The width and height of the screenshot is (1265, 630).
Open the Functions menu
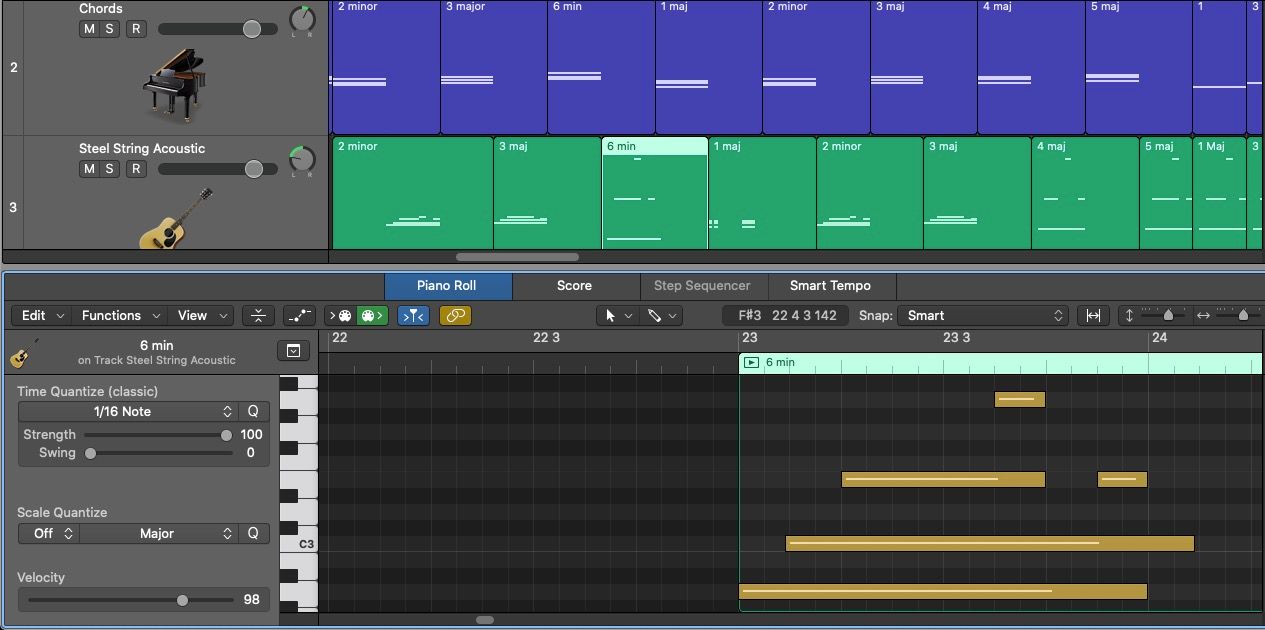tap(119, 315)
